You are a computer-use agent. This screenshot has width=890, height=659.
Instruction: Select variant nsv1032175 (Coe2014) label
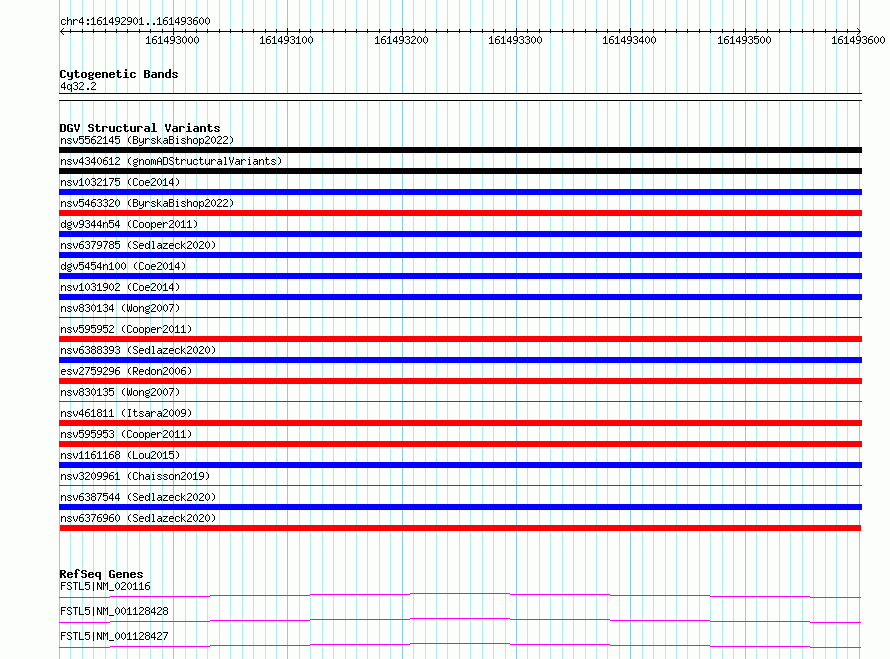pos(120,182)
